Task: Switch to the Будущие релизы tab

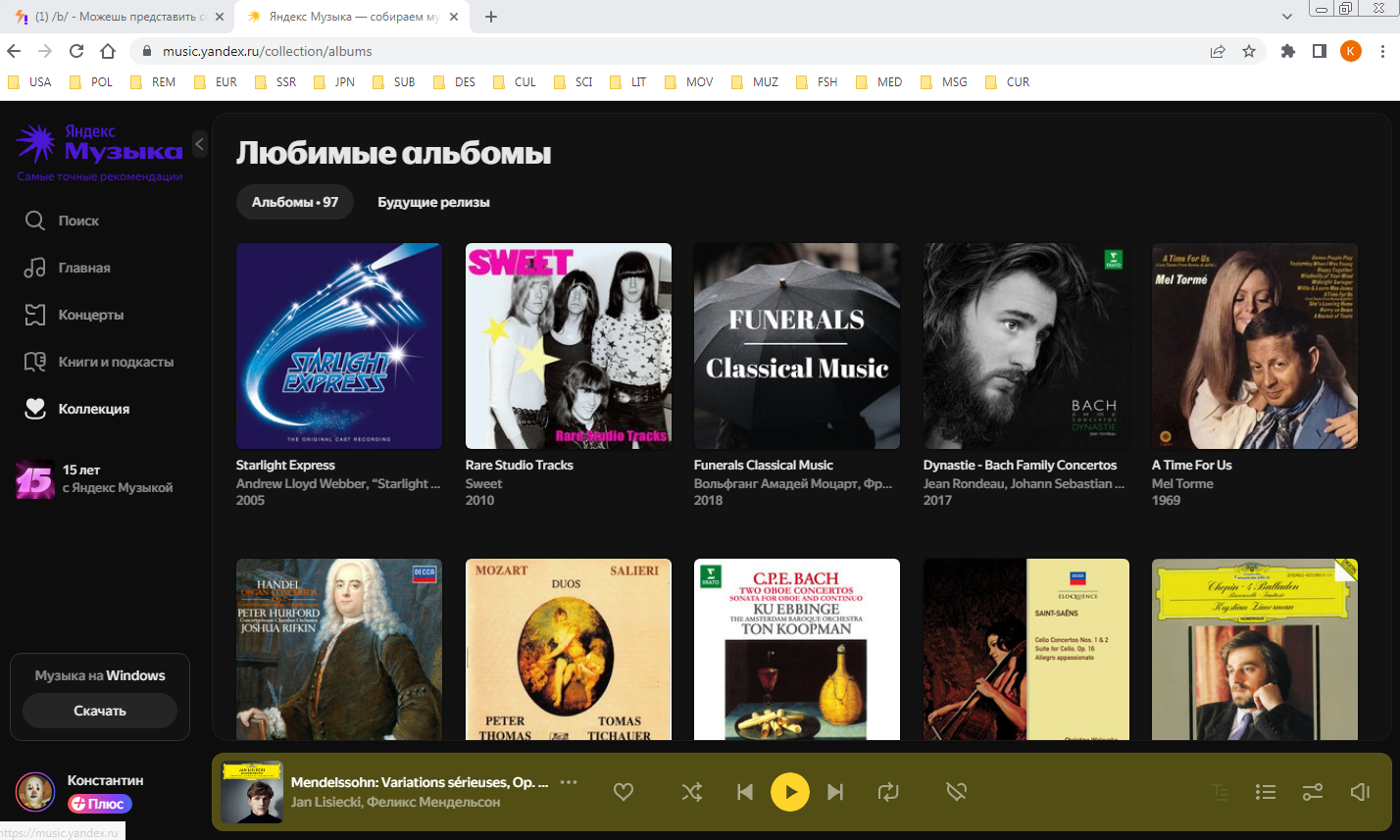Action: pos(433,202)
